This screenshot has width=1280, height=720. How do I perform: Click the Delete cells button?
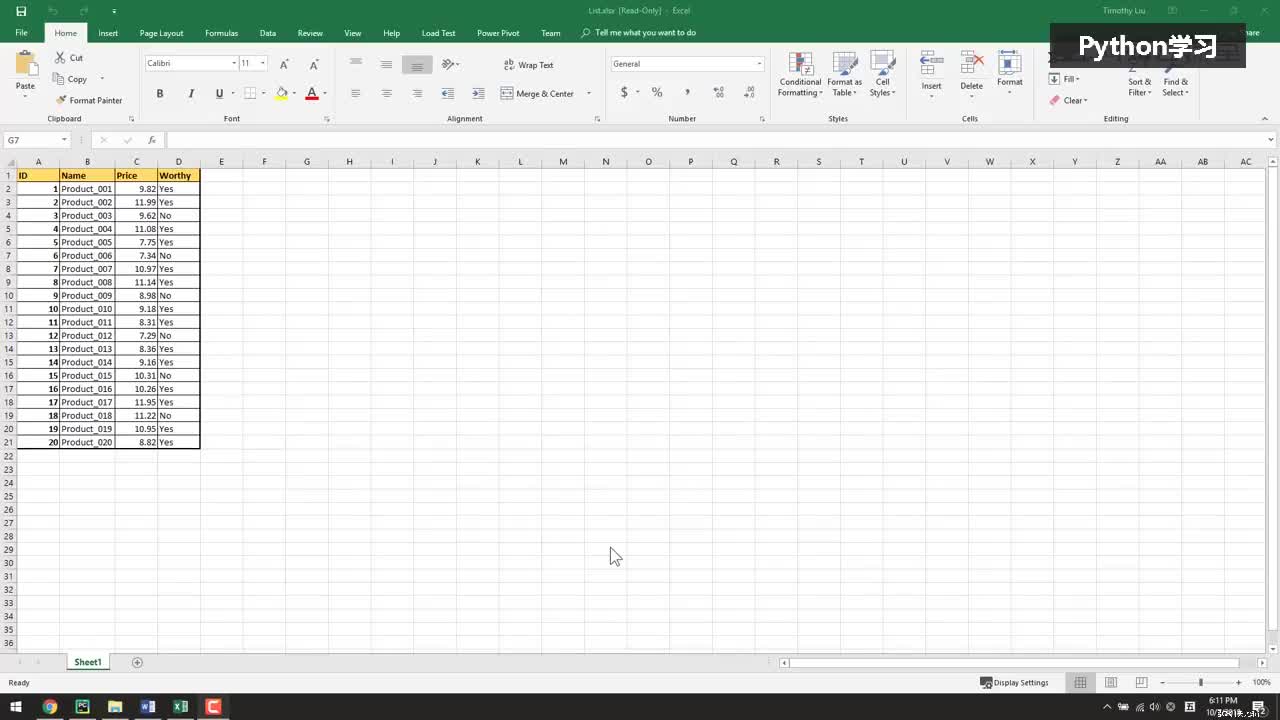click(x=971, y=74)
